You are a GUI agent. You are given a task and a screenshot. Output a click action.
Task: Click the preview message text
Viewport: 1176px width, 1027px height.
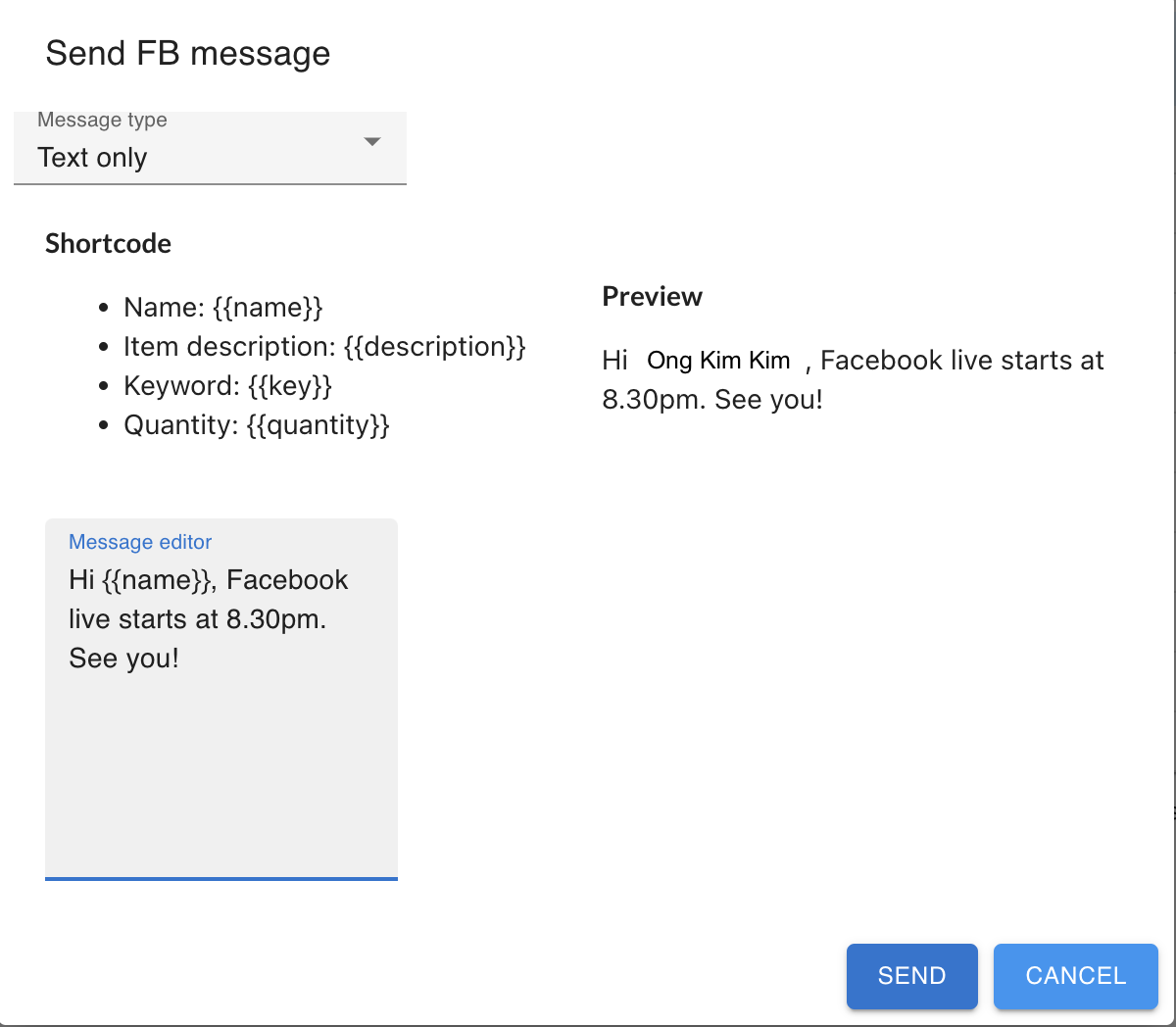tap(853, 379)
